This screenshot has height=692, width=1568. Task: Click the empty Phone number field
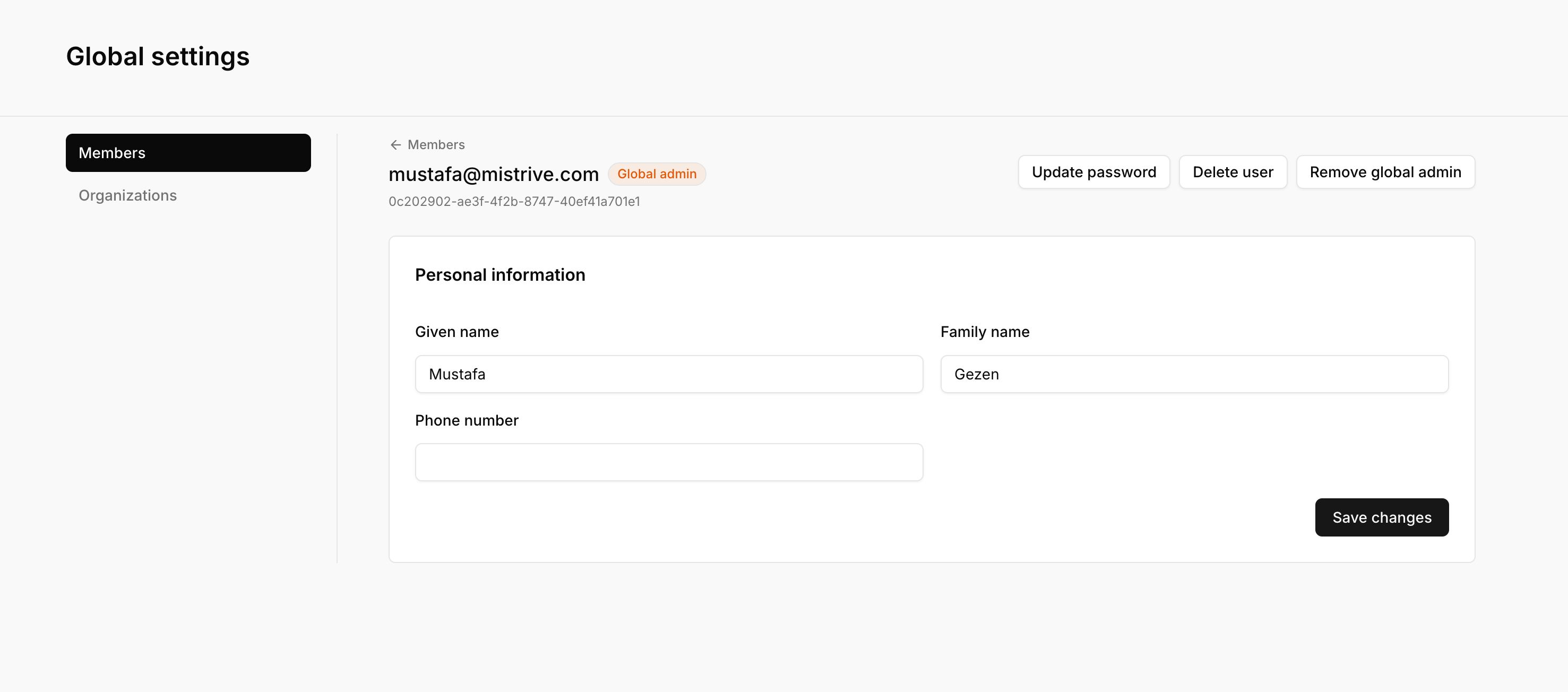coord(669,462)
